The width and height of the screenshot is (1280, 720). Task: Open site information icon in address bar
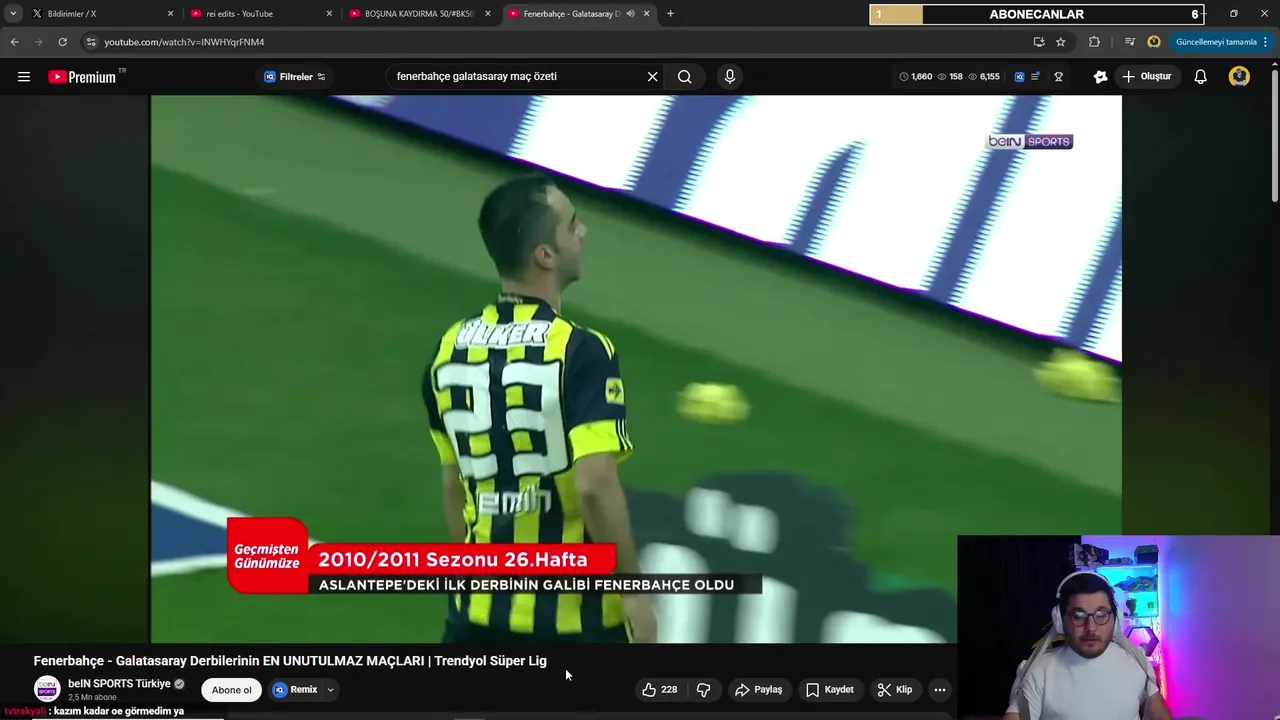91,42
